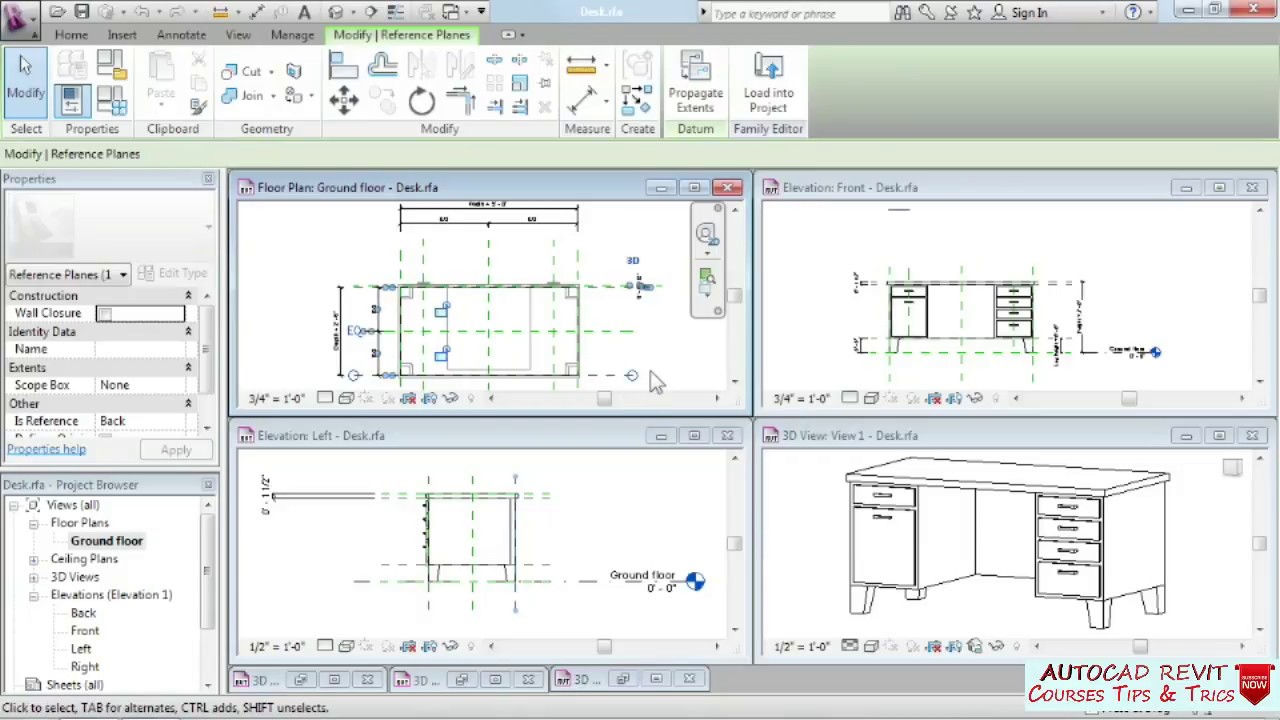Select the Rotate tool
Image resolution: width=1280 pixels, height=720 pixels.
(x=421, y=100)
